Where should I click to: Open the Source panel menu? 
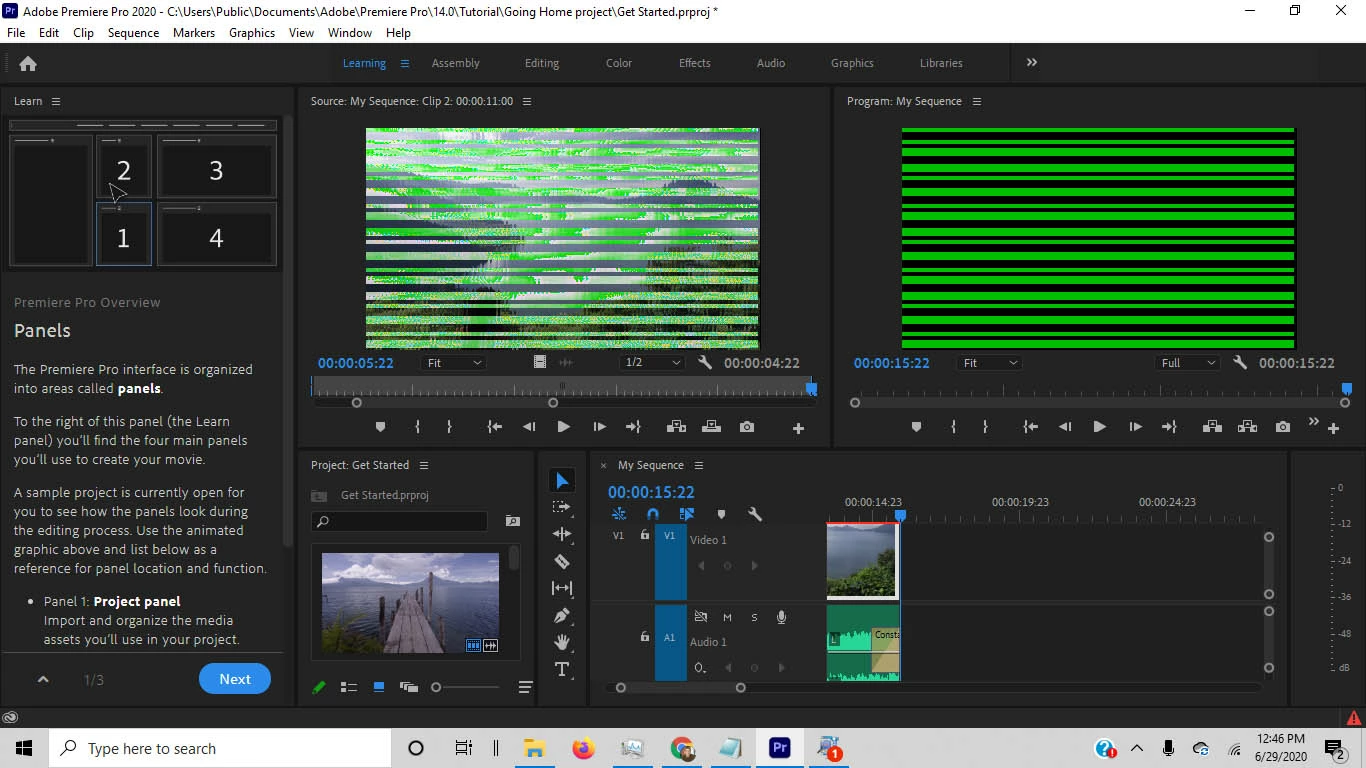click(527, 101)
